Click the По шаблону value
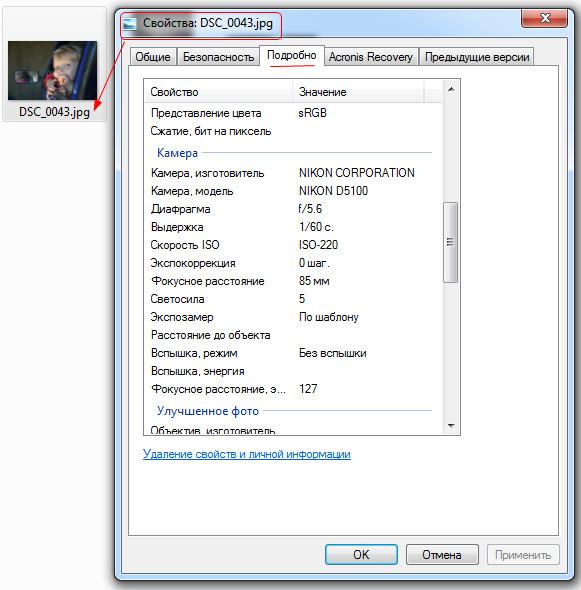This screenshot has width=581, height=590. point(329,317)
